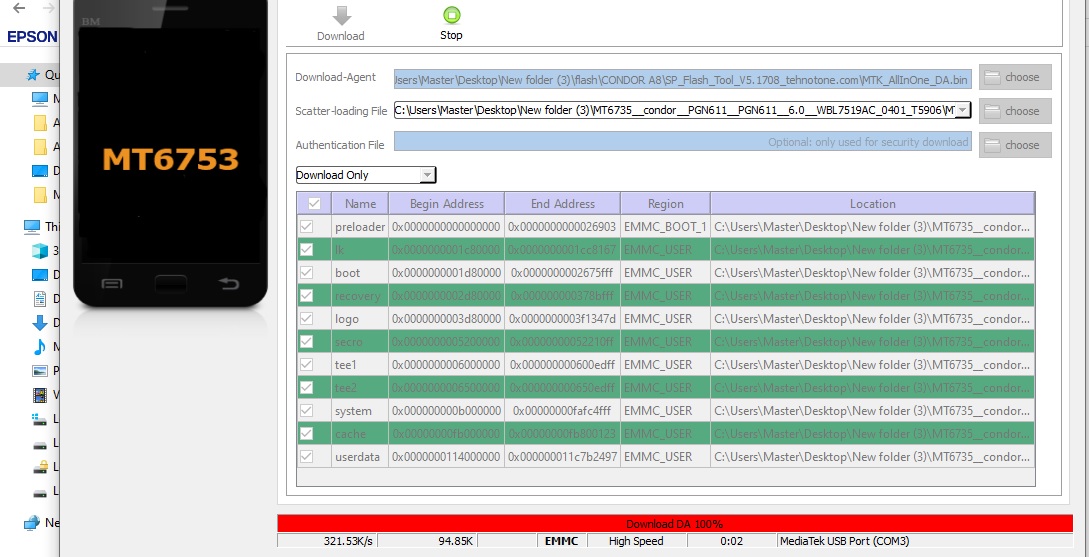Open Documents page icon in Explorer sidebar
The image size is (1089, 557).
click(x=40, y=299)
